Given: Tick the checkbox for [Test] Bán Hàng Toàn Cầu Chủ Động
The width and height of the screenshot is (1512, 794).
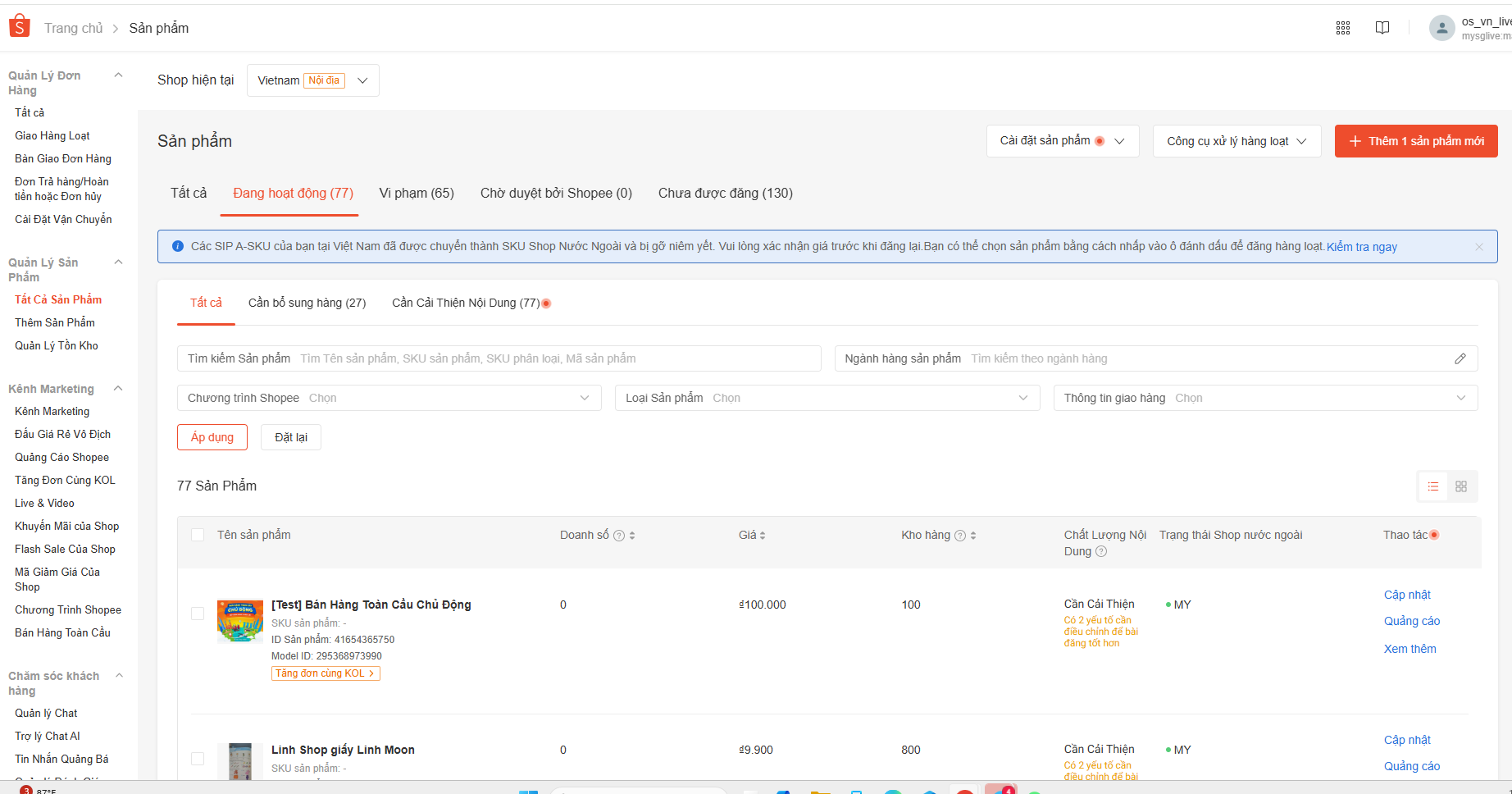Looking at the screenshot, I should [x=198, y=613].
